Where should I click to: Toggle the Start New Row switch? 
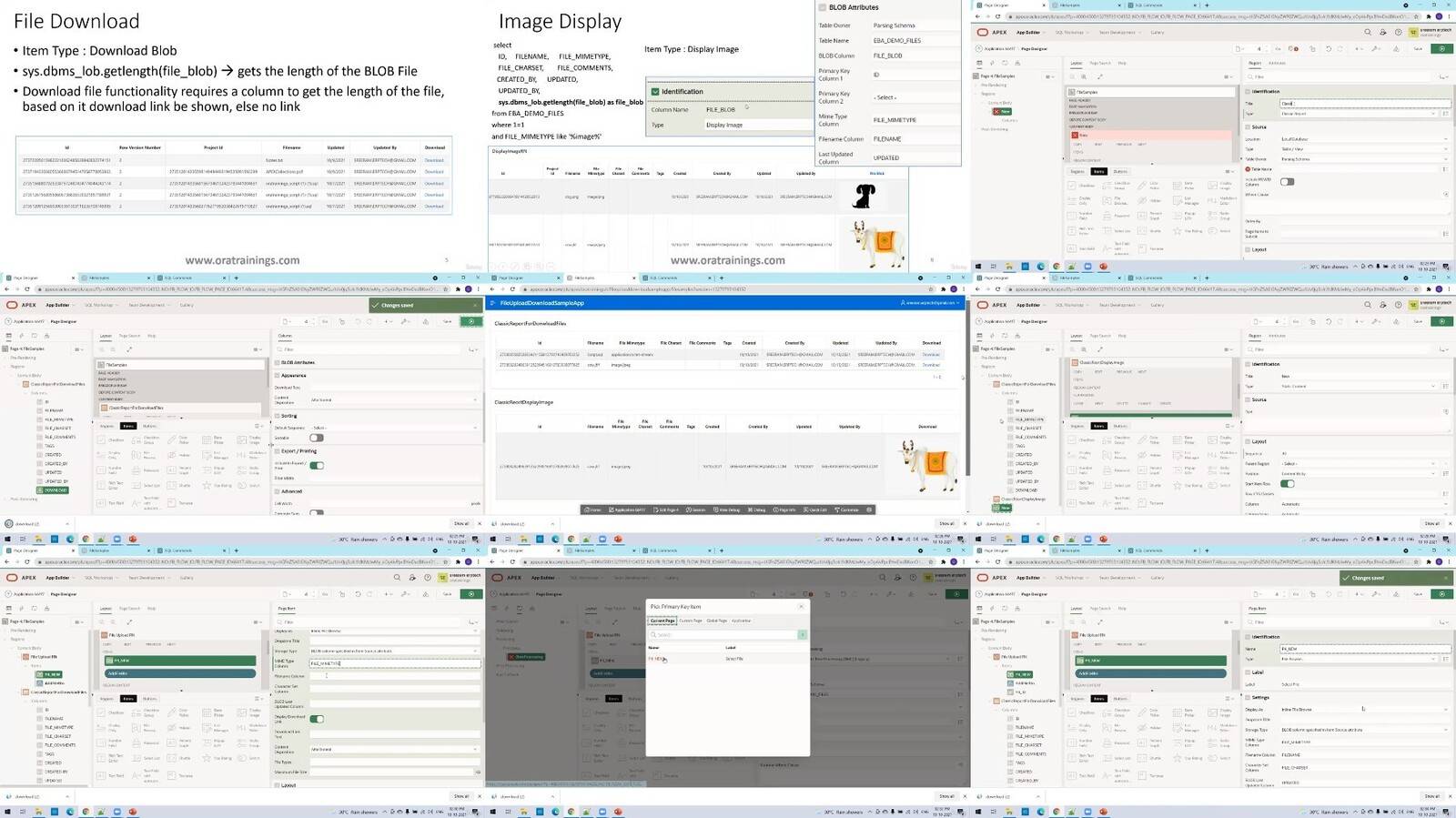(x=1287, y=483)
